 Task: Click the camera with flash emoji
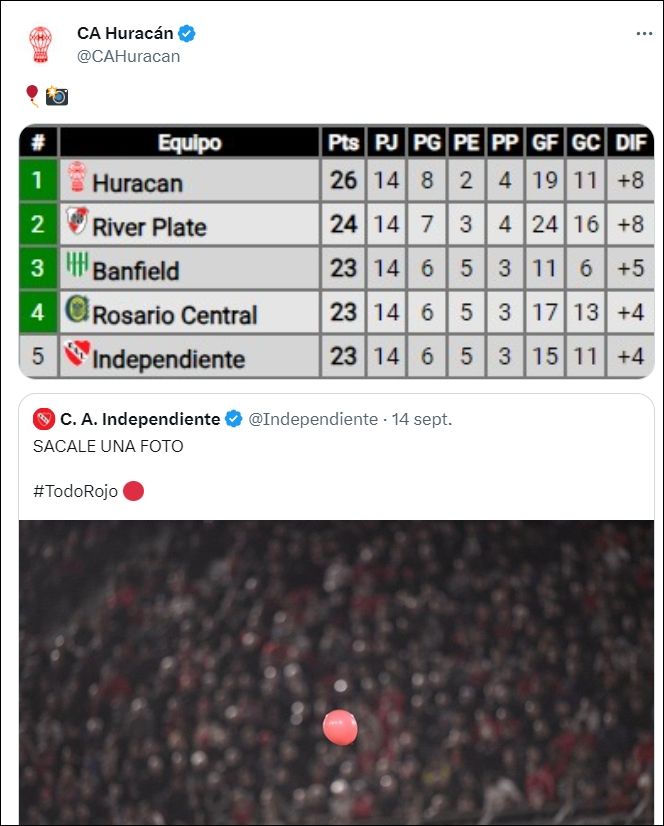point(57,96)
